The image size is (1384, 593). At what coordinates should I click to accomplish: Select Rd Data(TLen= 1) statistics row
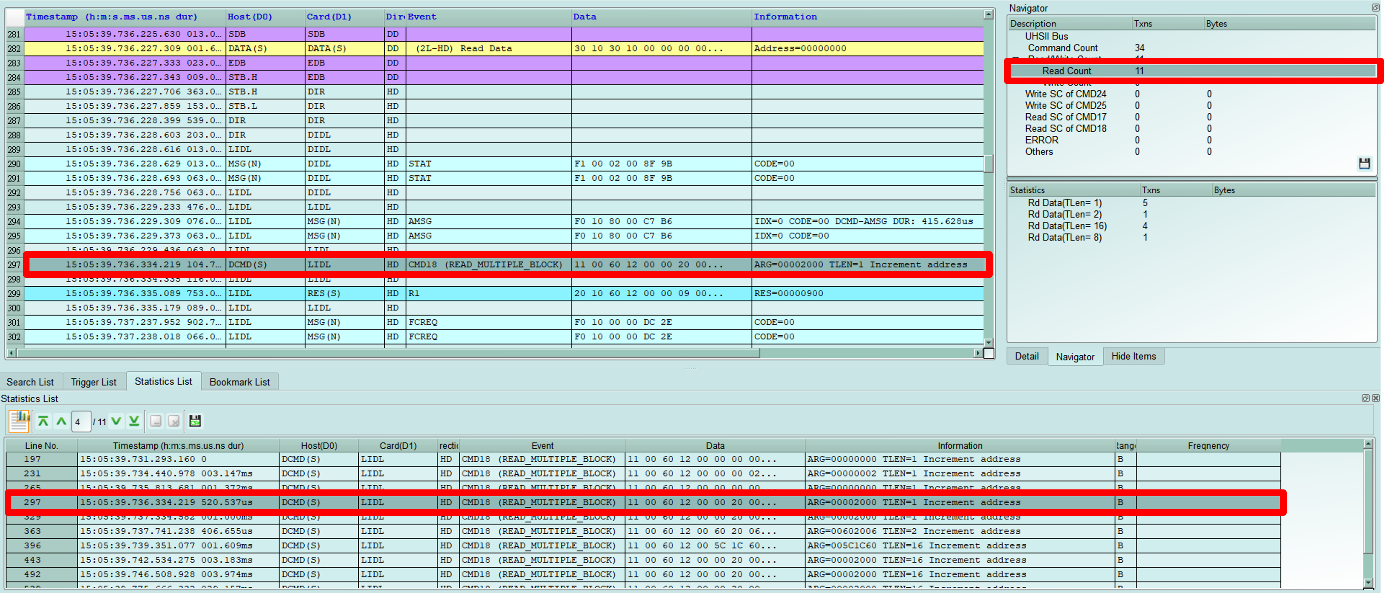1192,203
